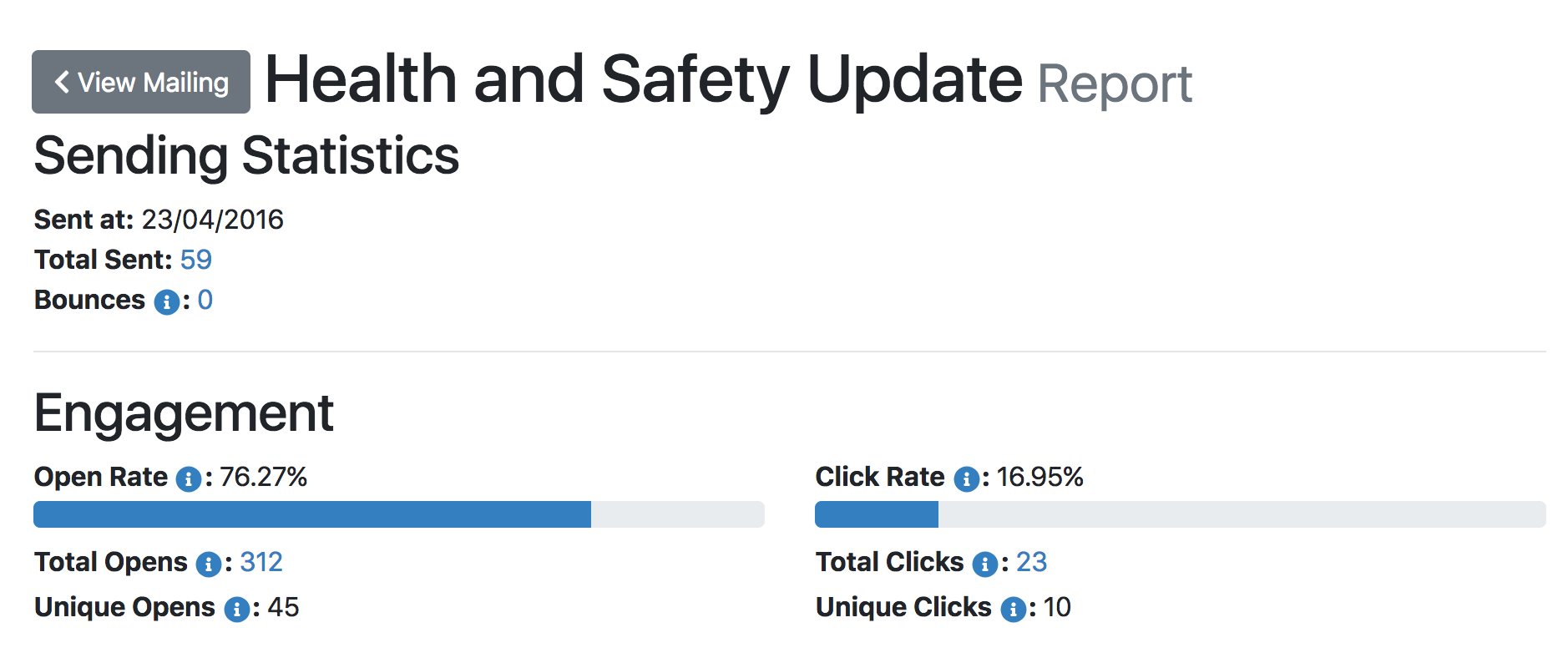Click the Unique Clicks info icon
The width and height of the screenshot is (1568, 663).
pyautogui.click(x=1014, y=609)
